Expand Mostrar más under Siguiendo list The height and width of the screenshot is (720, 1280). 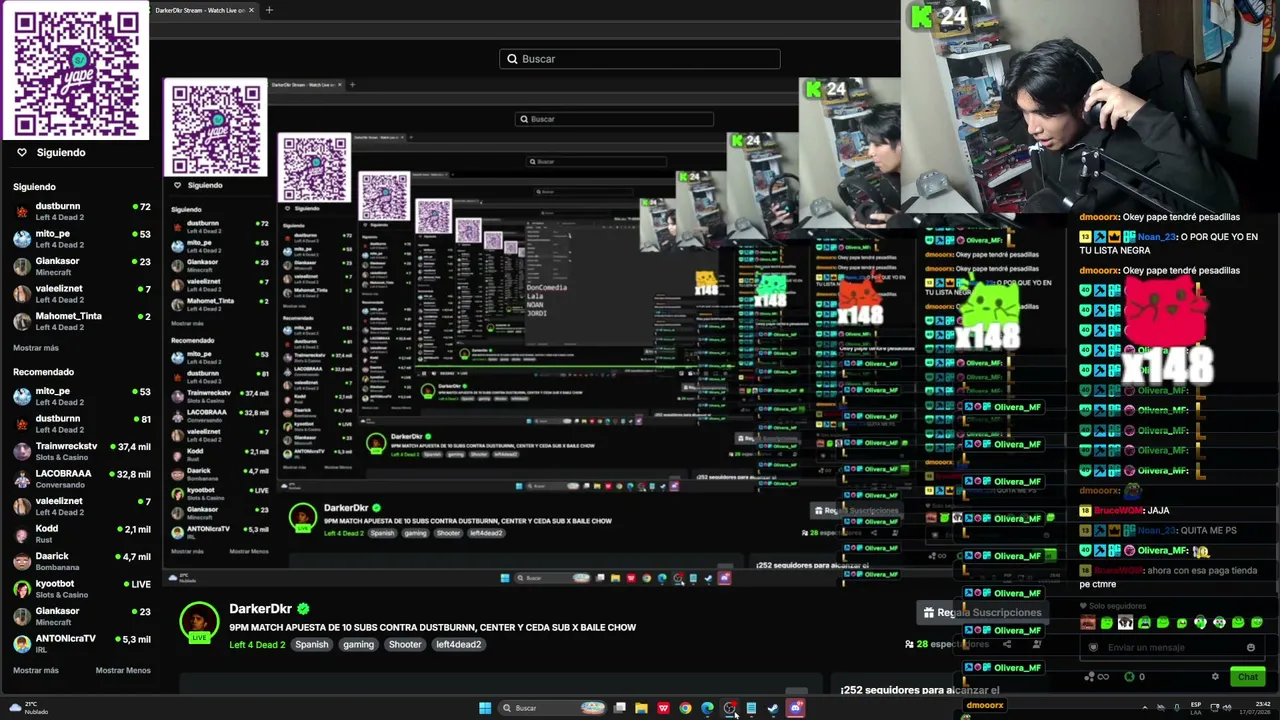pyautogui.click(x=36, y=348)
